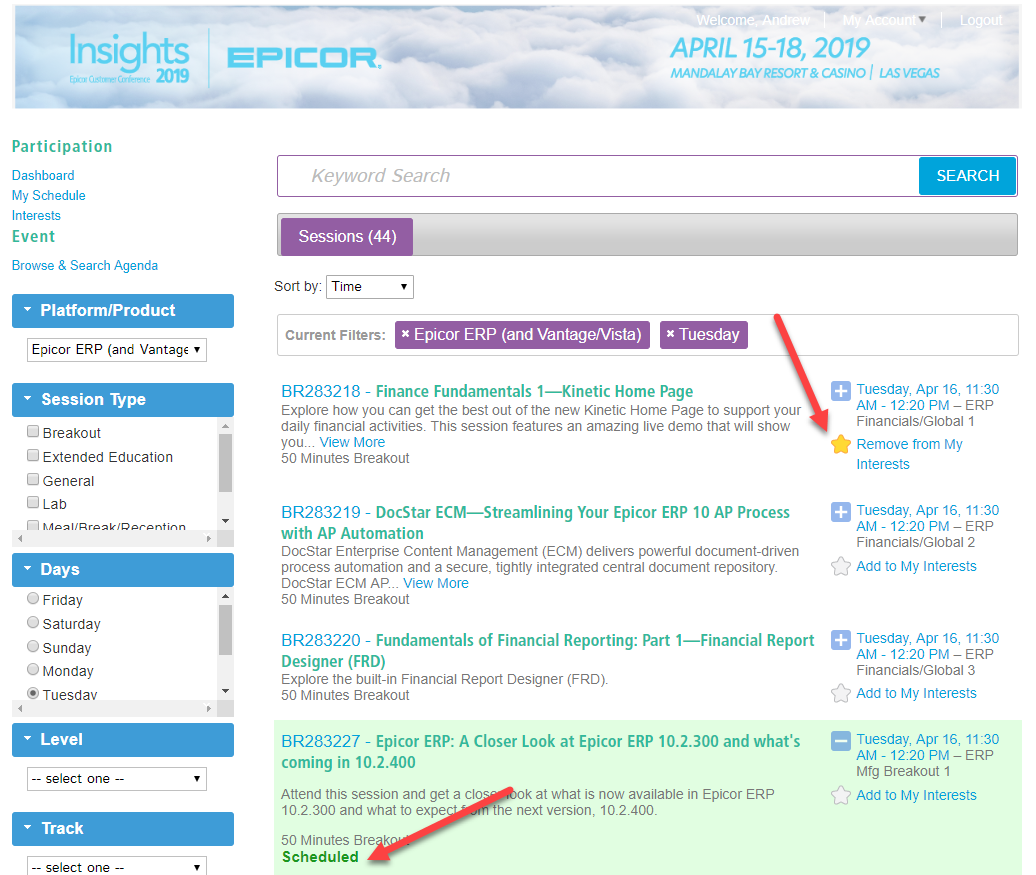Screen dimensions: 1036x875
Task: Click Remove from My Interests link
Action: tap(909, 454)
